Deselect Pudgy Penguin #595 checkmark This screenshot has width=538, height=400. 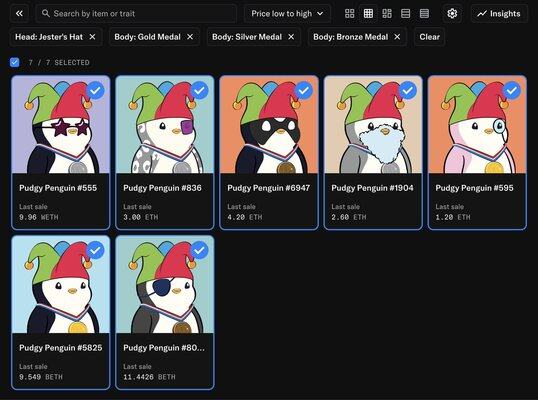(512, 91)
